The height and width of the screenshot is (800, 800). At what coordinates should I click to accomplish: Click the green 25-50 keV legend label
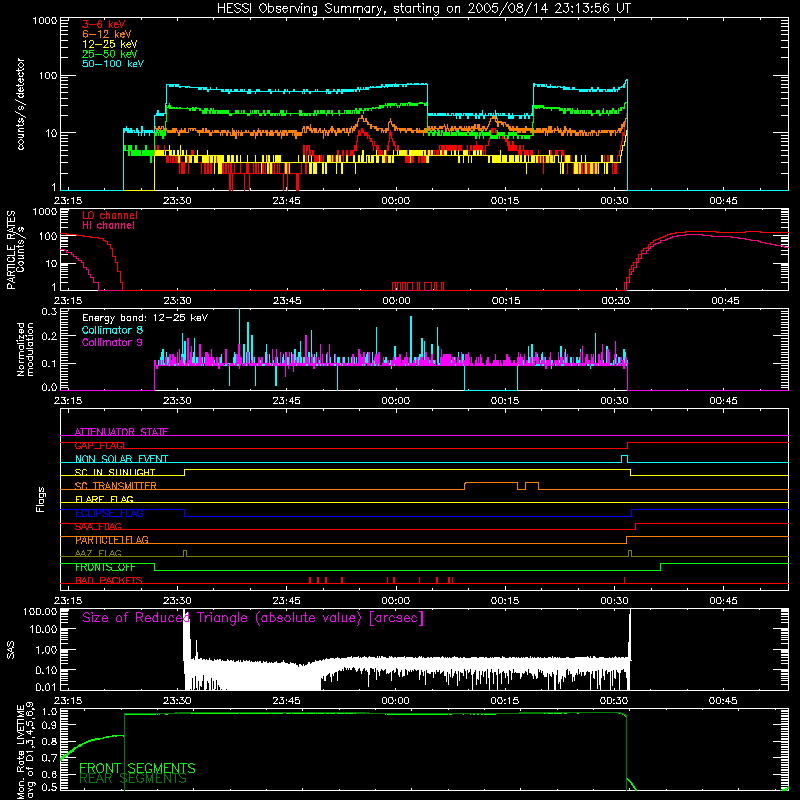[109, 54]
